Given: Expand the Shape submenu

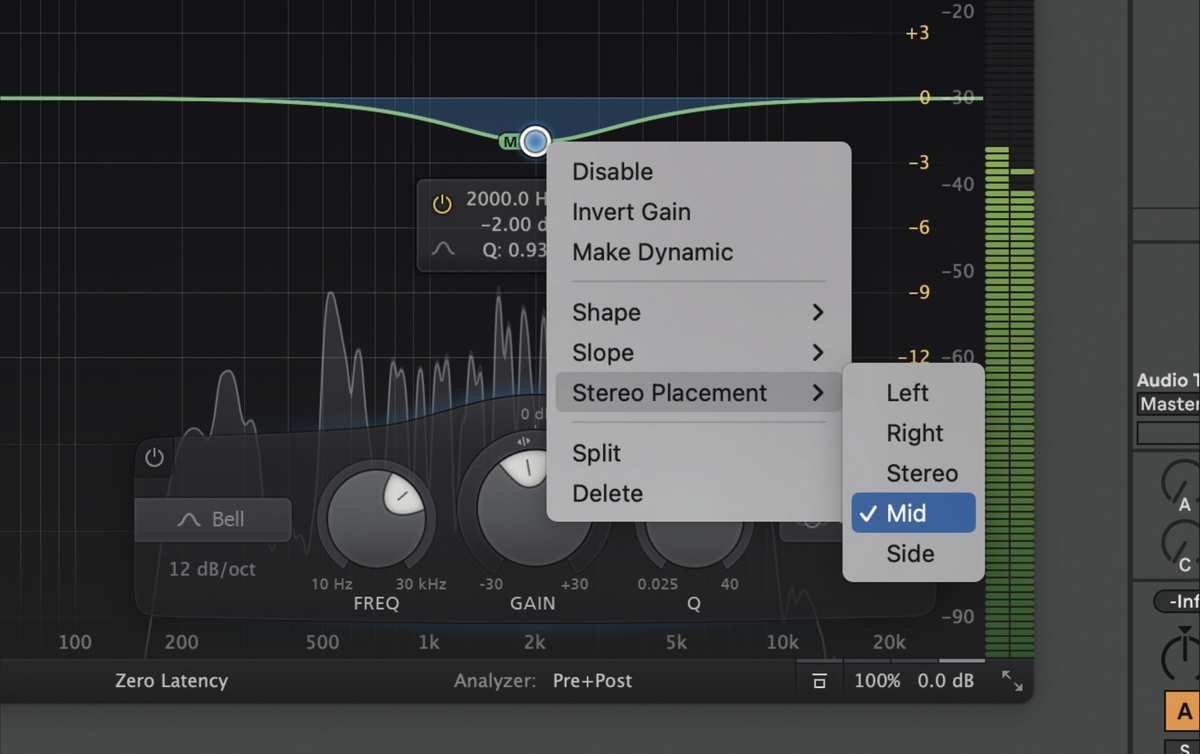Looking at the screenshot, I should (x=697, y=312).
